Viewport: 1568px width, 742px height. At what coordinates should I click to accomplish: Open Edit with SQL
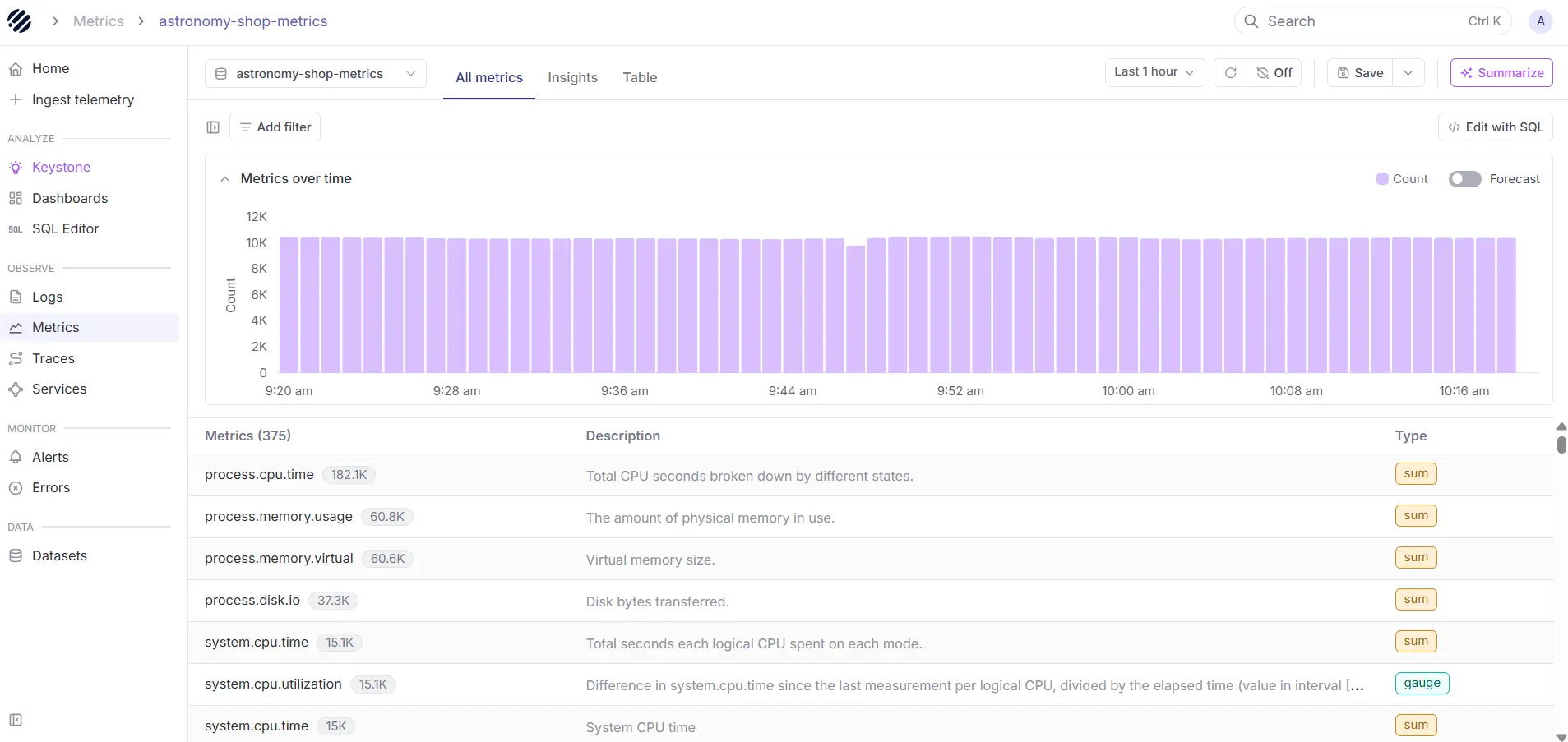coord(1495,127)
